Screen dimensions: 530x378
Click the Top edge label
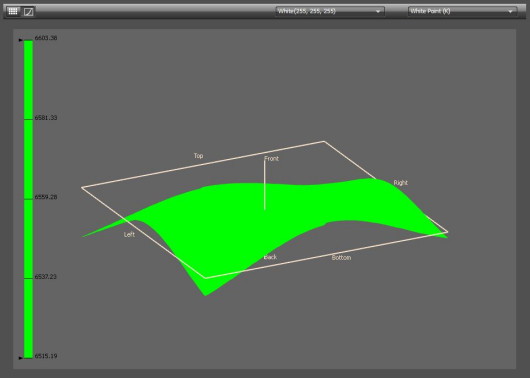pyautogui.click(x=198, y=156)
